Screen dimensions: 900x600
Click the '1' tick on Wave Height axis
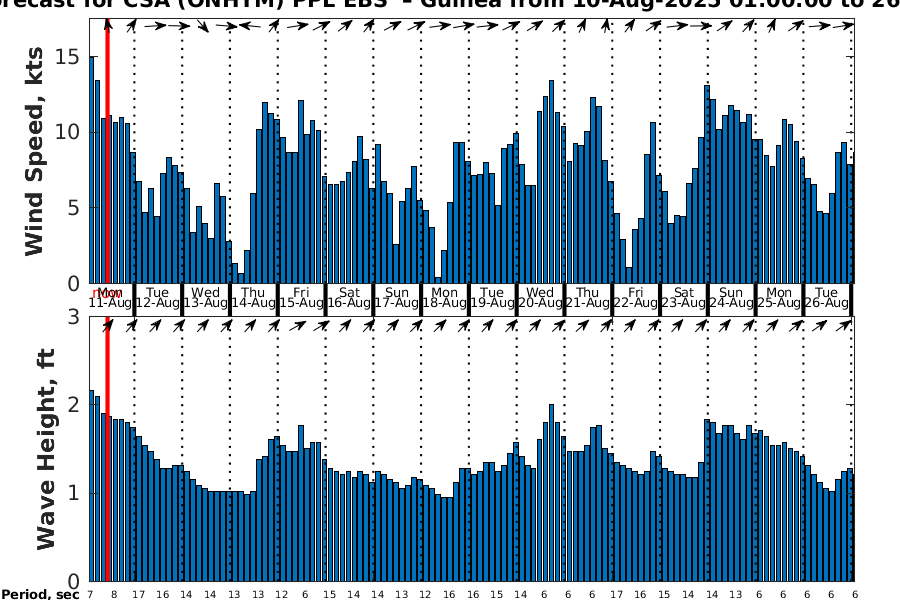coord(74,493)
